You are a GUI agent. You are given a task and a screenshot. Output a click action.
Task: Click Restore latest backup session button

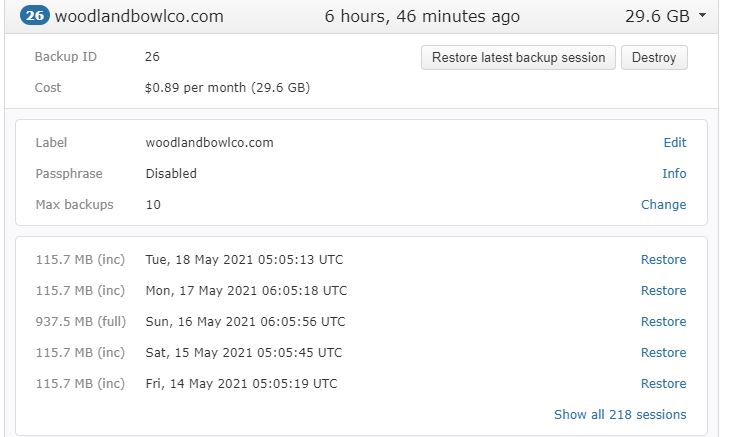(x=518, y=58)
